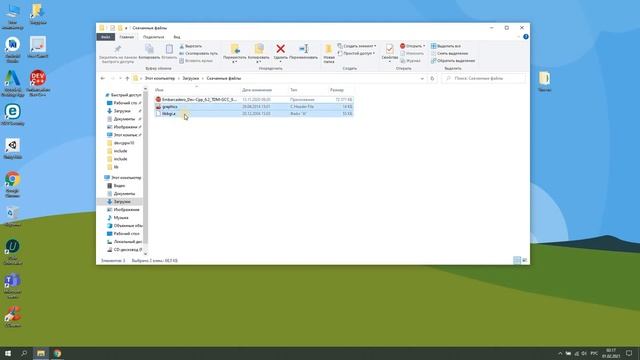This screenshot has height=360, width=640.
Task: Click Edit (Изменить) in the Open group
Action: point(412,53)
